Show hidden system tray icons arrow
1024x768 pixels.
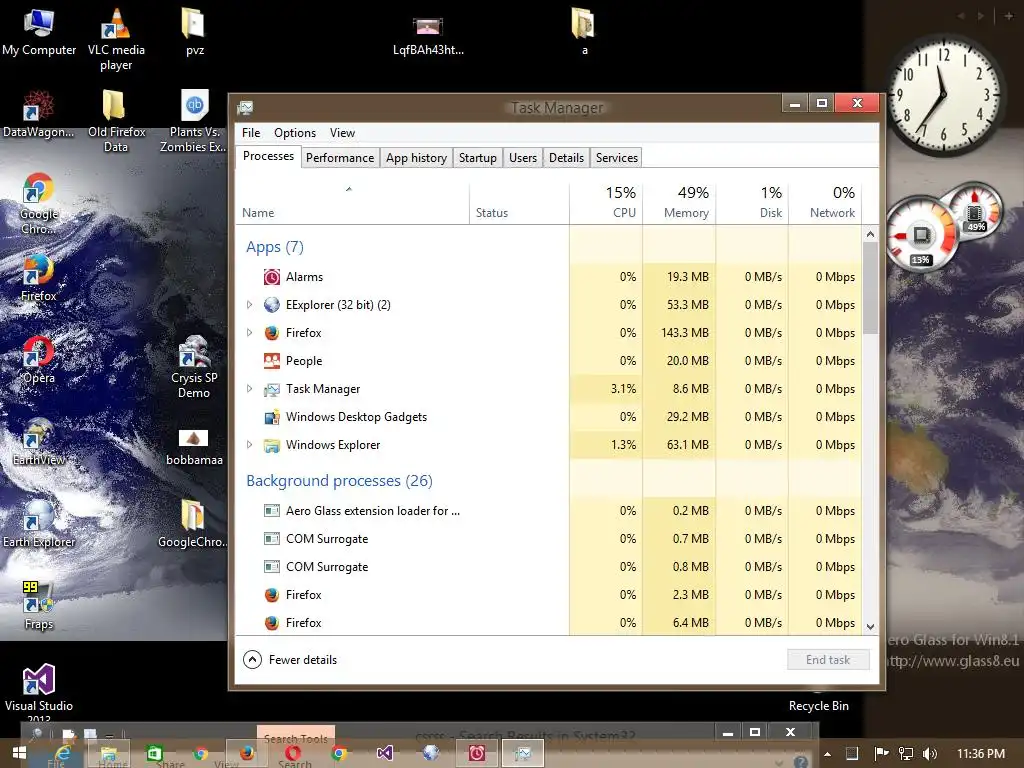[x=827, y=754]
